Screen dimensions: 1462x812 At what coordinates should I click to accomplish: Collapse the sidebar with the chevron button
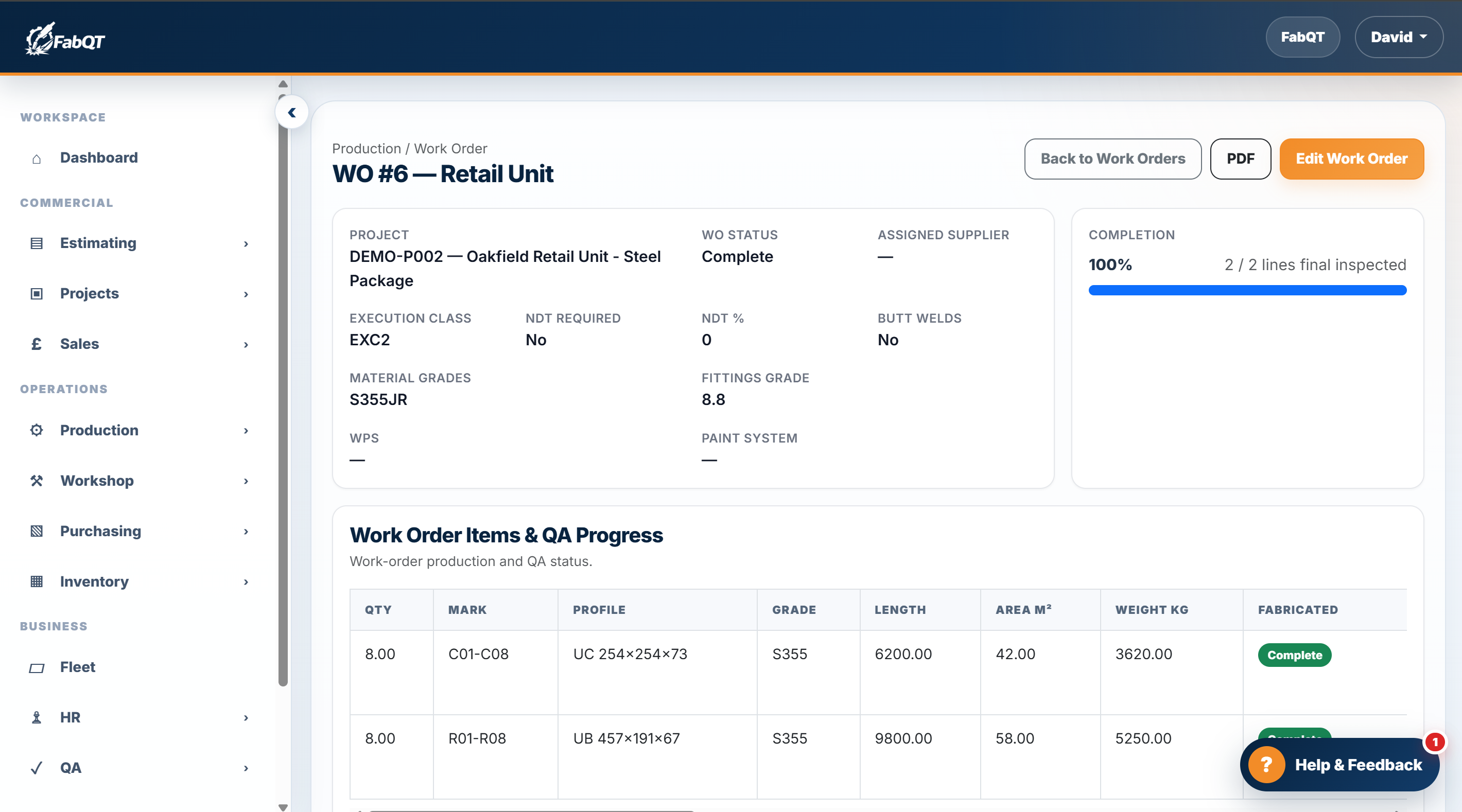(292, 112)
